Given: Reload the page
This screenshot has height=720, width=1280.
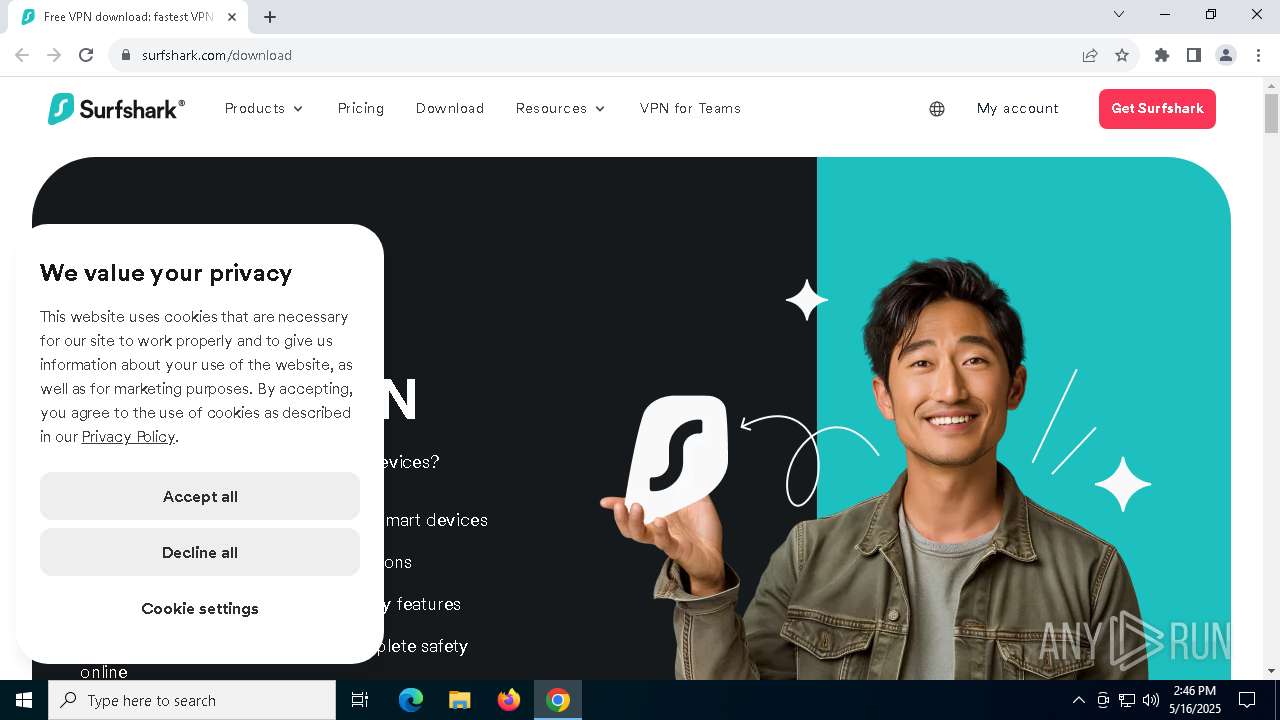Looking at the screenshot, I should [86, 55].
